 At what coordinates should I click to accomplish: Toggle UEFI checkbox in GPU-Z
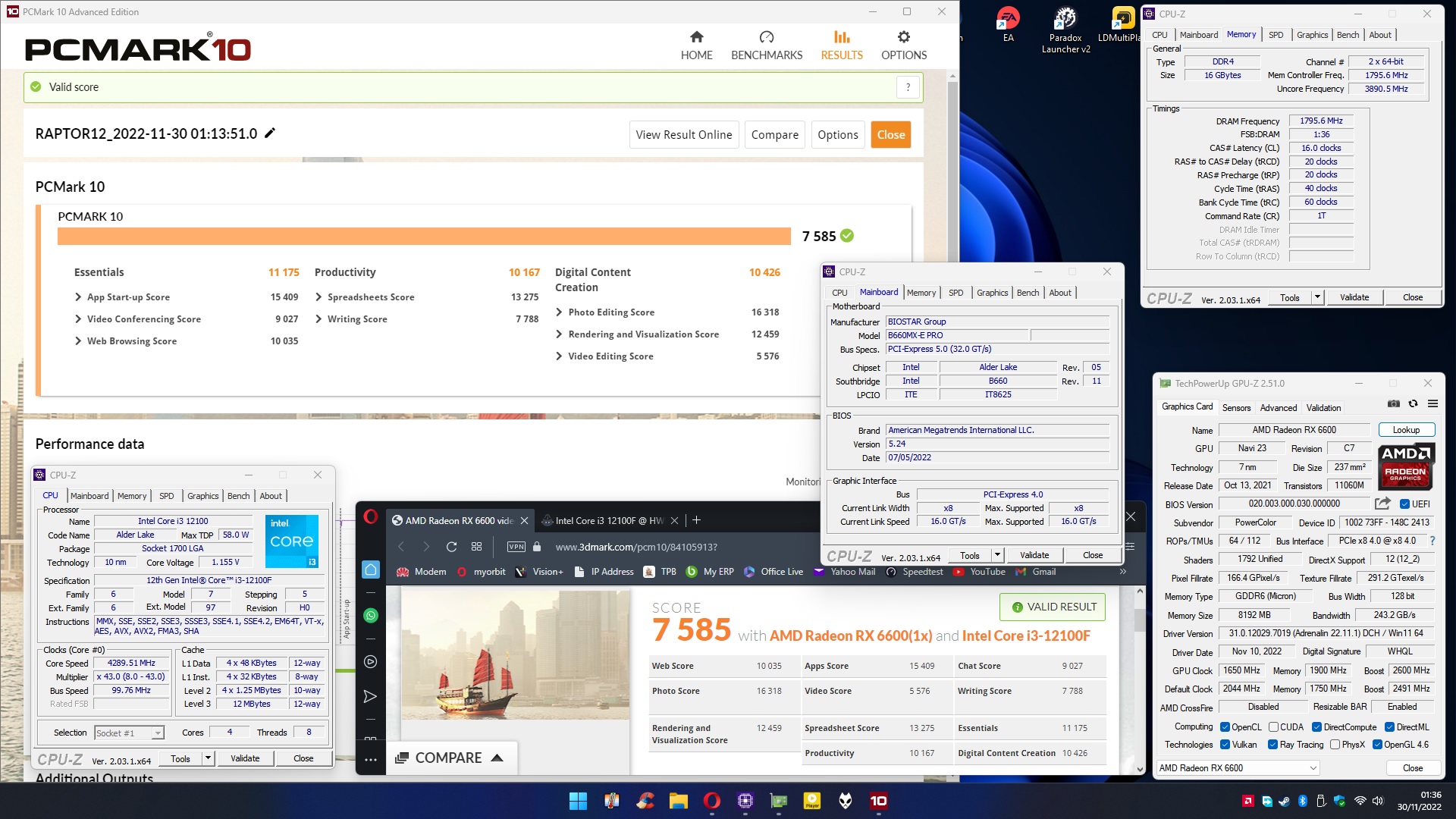click(1404, 504)
